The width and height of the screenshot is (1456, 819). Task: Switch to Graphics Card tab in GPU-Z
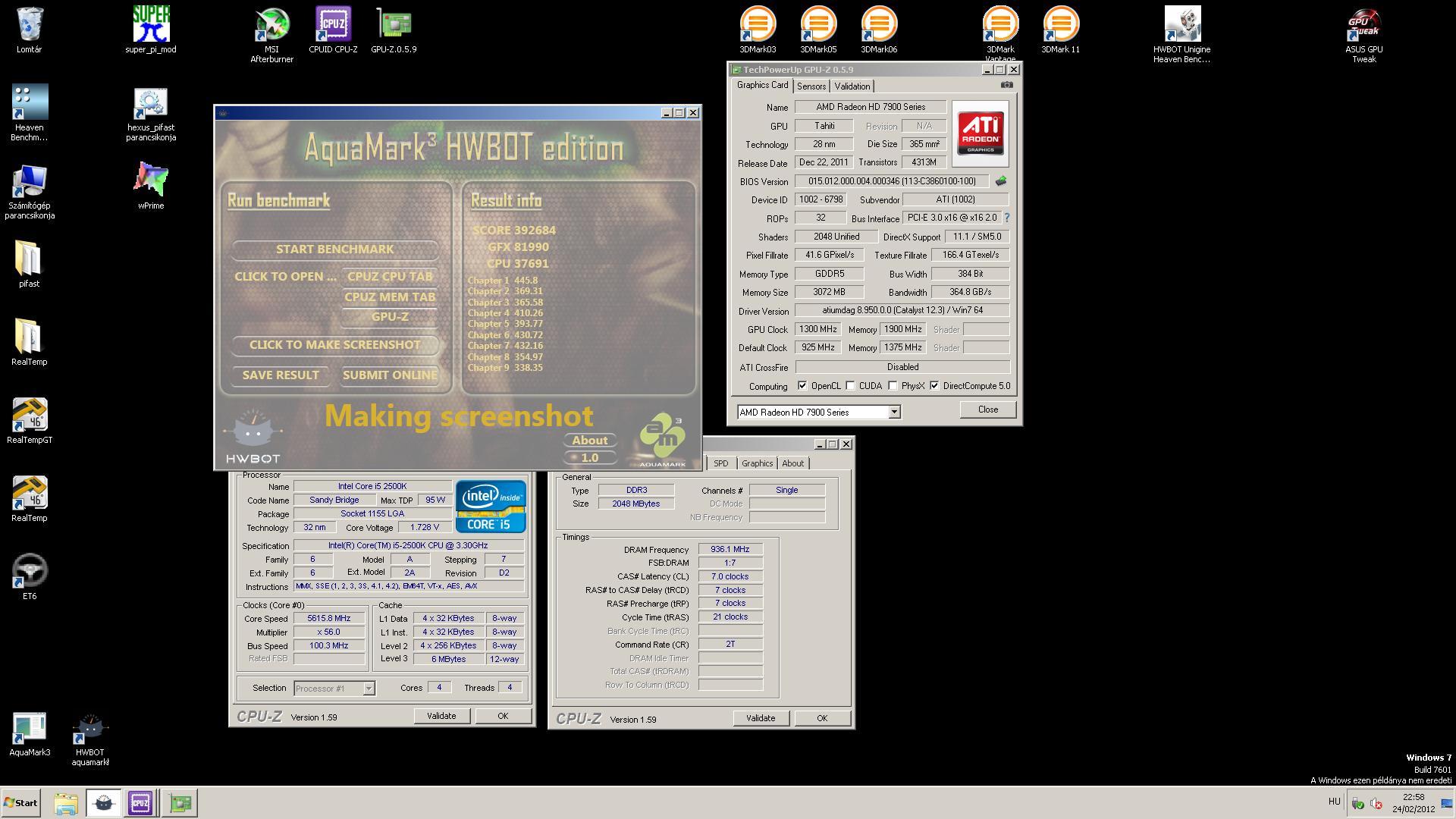[x=762, y=85]
